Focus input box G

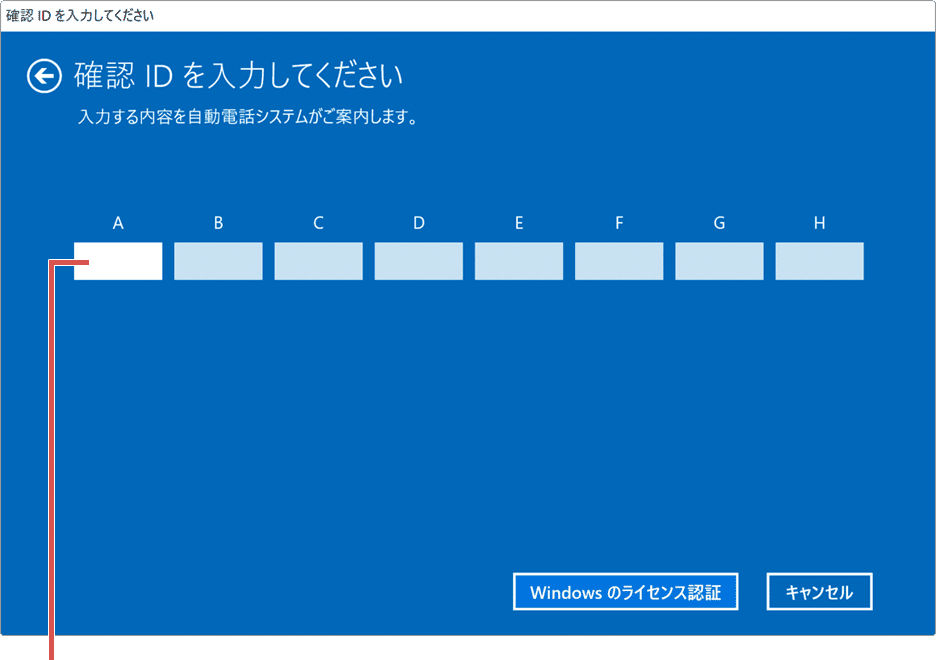(x=719, y=260)
